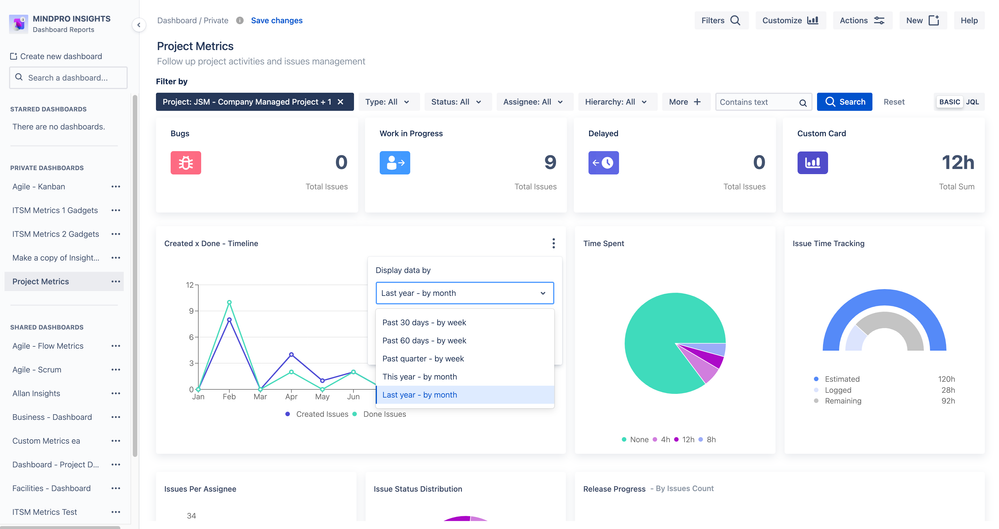Open the Make a copy of Insight options menu
This screenshot has width=999, height=529.
pos(115,258)
